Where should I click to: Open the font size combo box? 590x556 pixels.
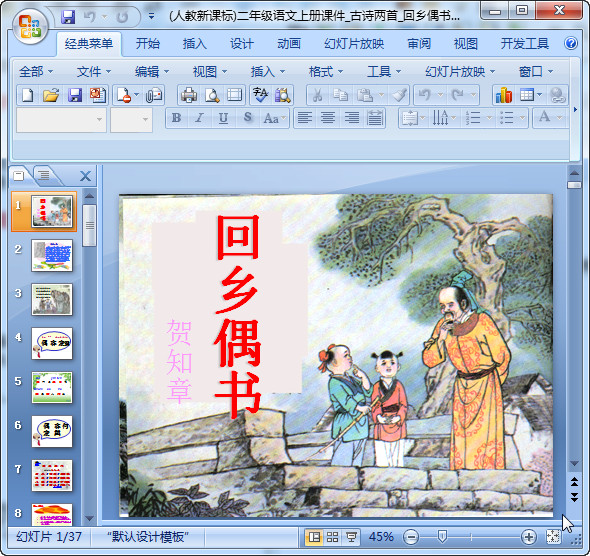[x=131, y=120]
